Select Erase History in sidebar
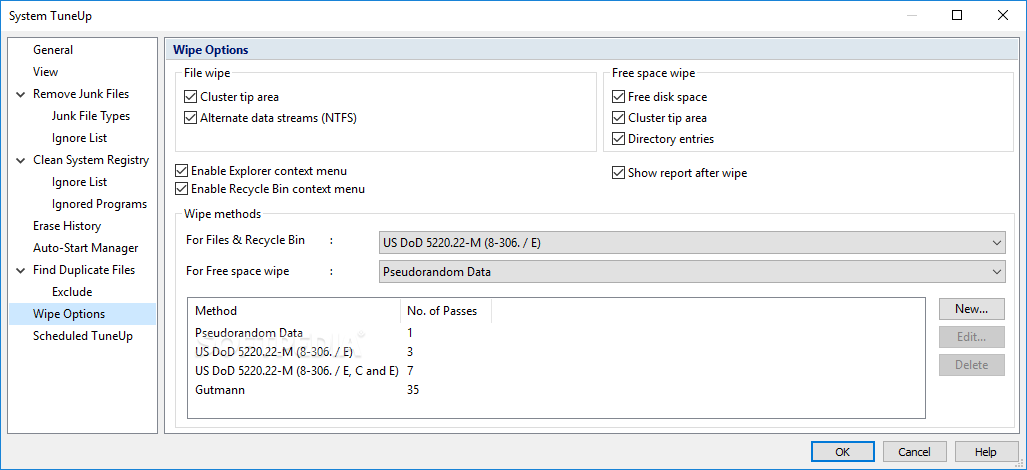The width and height of the screenshot is (1027, 470). pyautogui.click(x=67, y=226)
